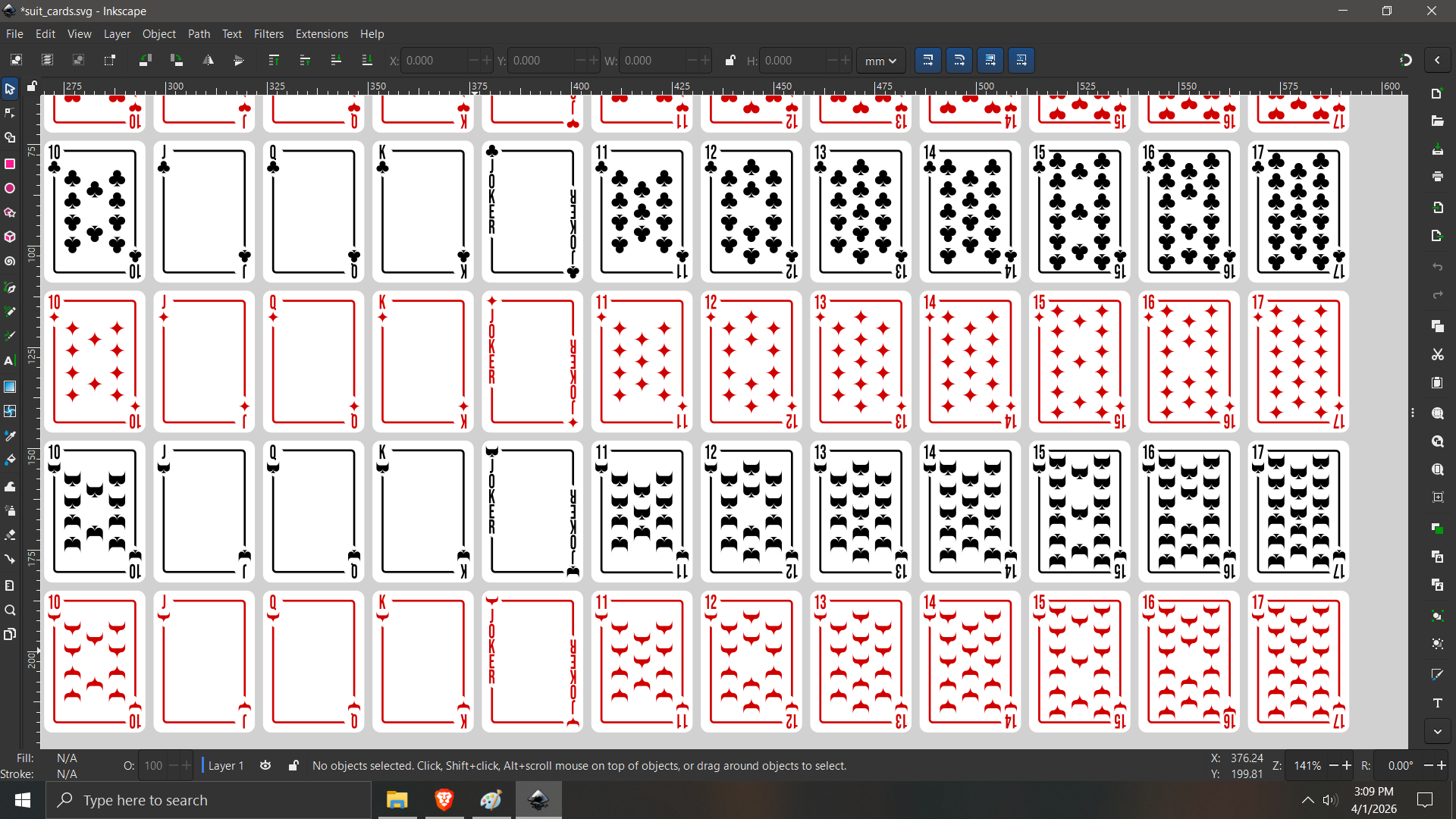Click the Flip horizontal icon

208,61
